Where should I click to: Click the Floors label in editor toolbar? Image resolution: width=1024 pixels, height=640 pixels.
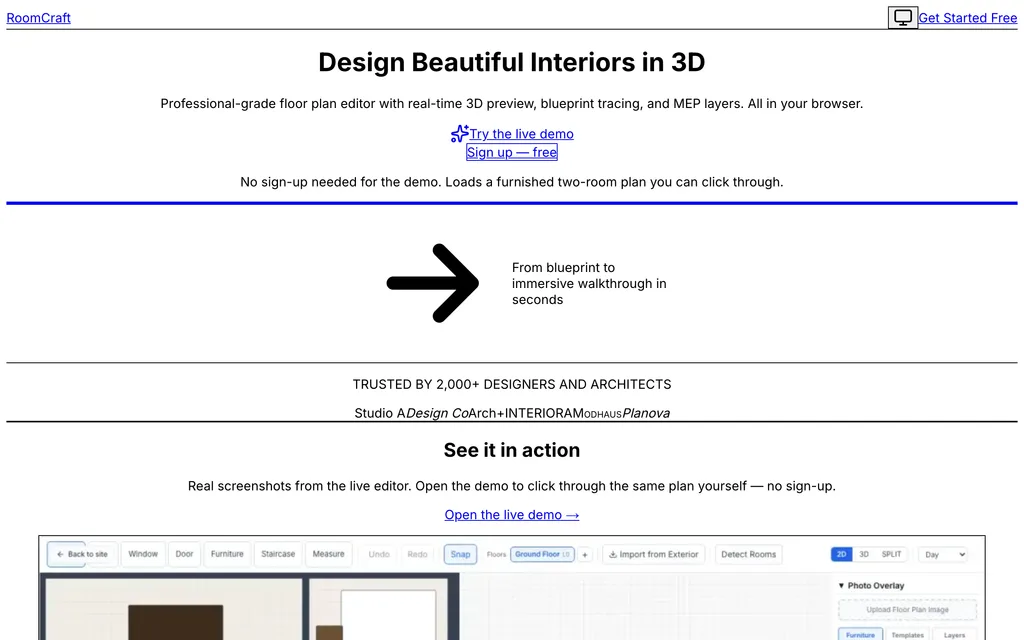496,554
